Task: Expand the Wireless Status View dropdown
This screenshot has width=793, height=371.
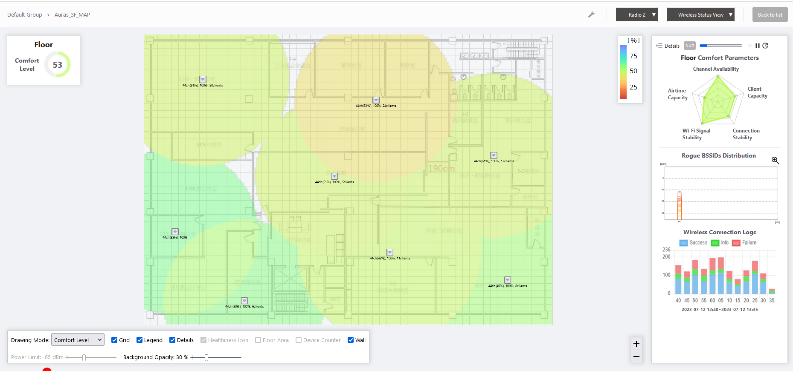Action: [x=701, y=15]
